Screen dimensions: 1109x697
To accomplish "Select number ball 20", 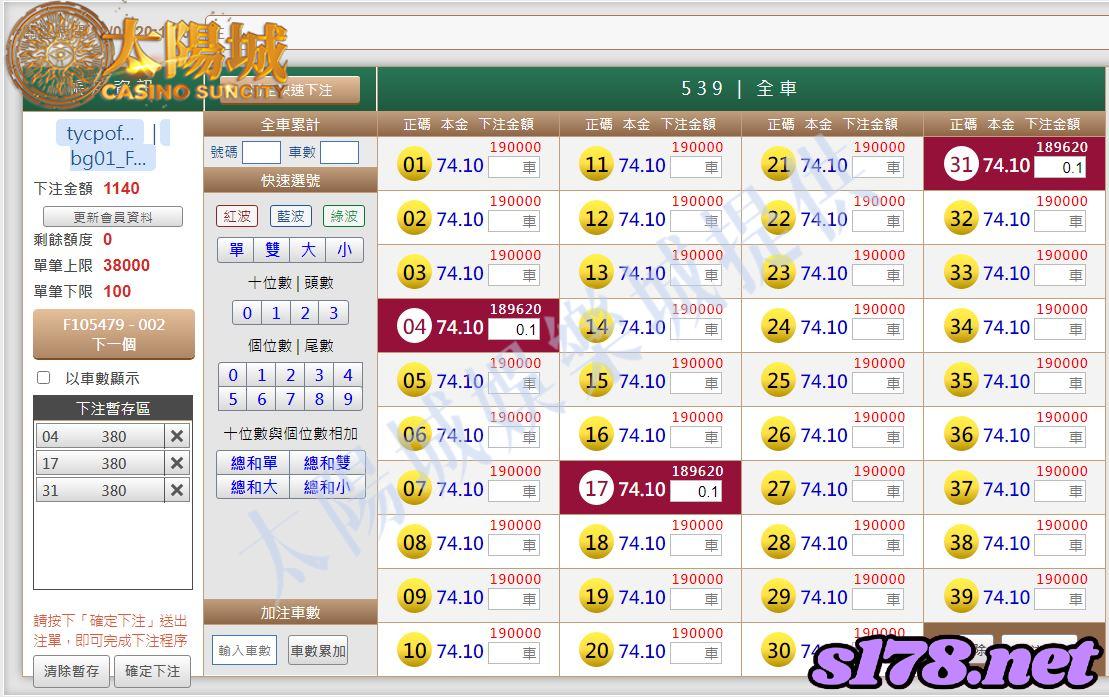I will [x=596, y=650].
